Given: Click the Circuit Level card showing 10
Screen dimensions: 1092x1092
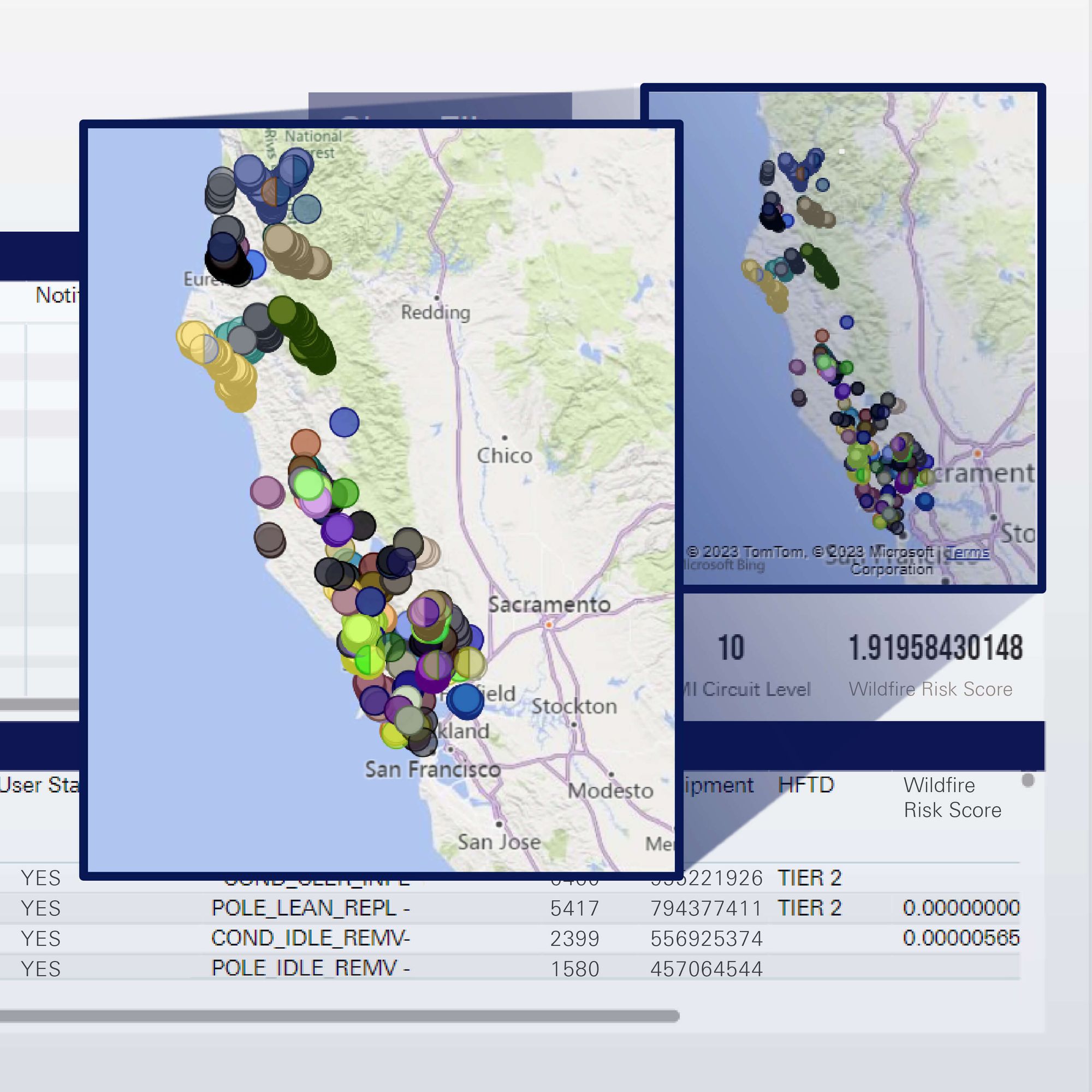Looking at the screenshot, I should pyautogui.click(x=731, y=648).
